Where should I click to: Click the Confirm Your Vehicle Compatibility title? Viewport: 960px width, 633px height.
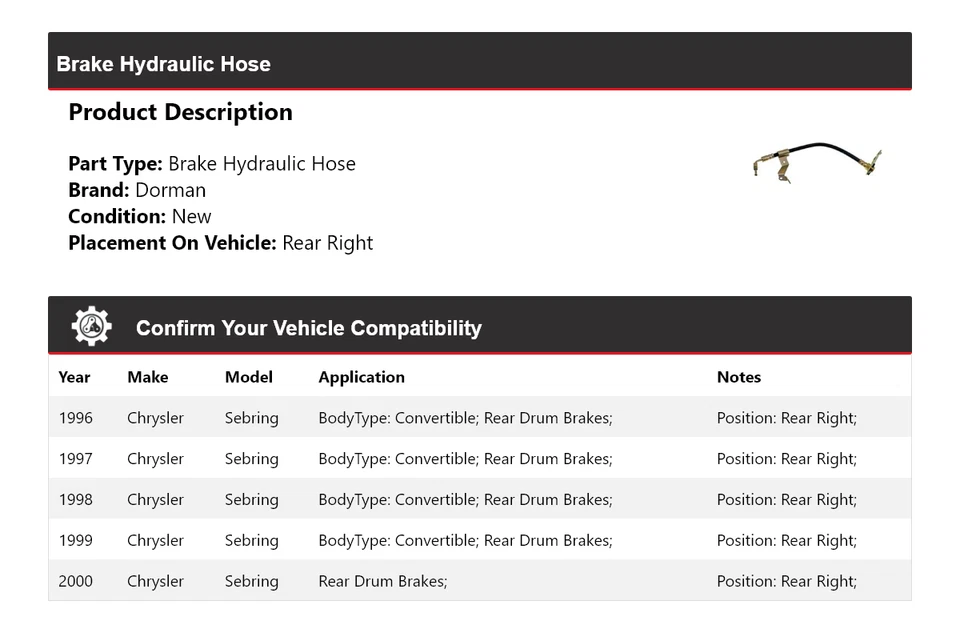[x=308, y=328]
